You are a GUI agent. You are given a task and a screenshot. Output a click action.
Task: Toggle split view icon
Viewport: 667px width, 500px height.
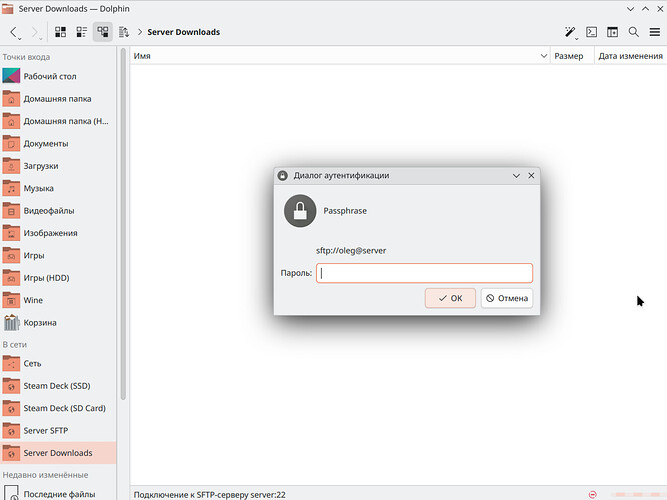(613, 32)
